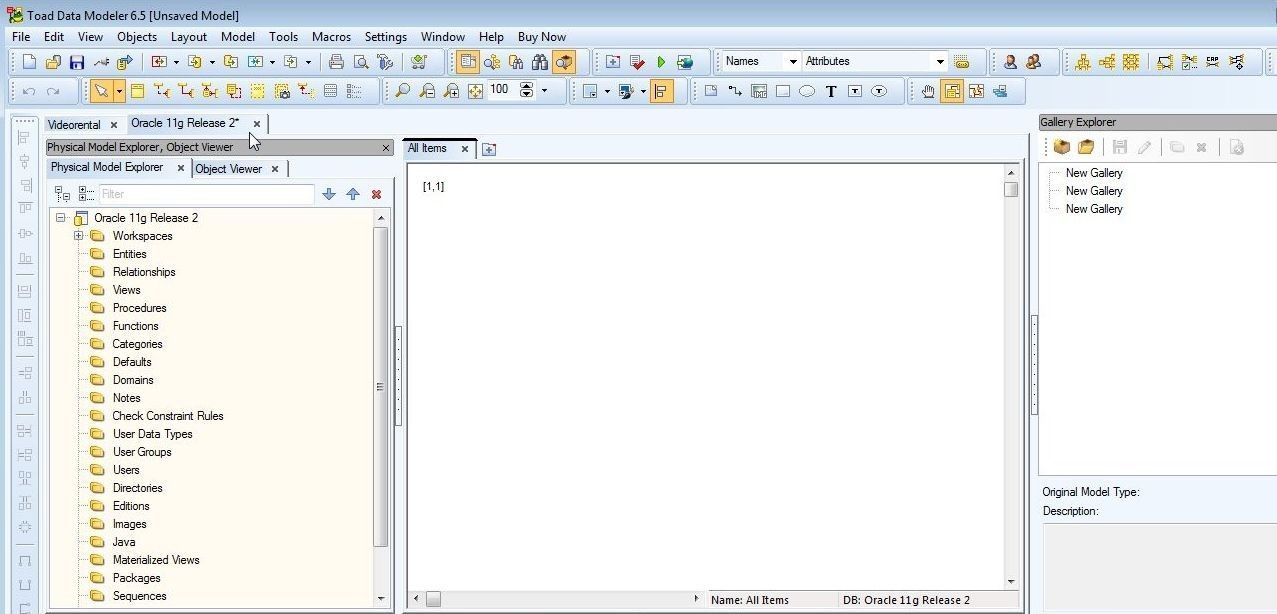Select the Entities folder
This screenshot has height=614, width=1277.
[129, 254]
